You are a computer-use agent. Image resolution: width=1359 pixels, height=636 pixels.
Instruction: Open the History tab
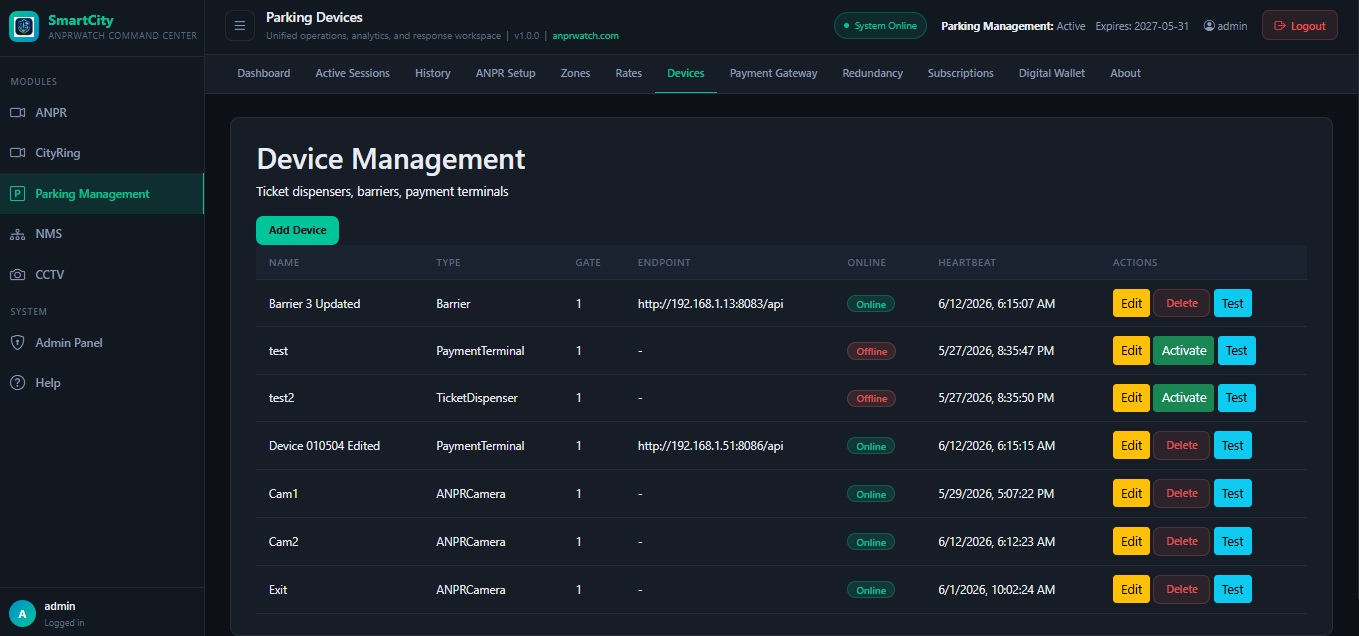(433, 73)
